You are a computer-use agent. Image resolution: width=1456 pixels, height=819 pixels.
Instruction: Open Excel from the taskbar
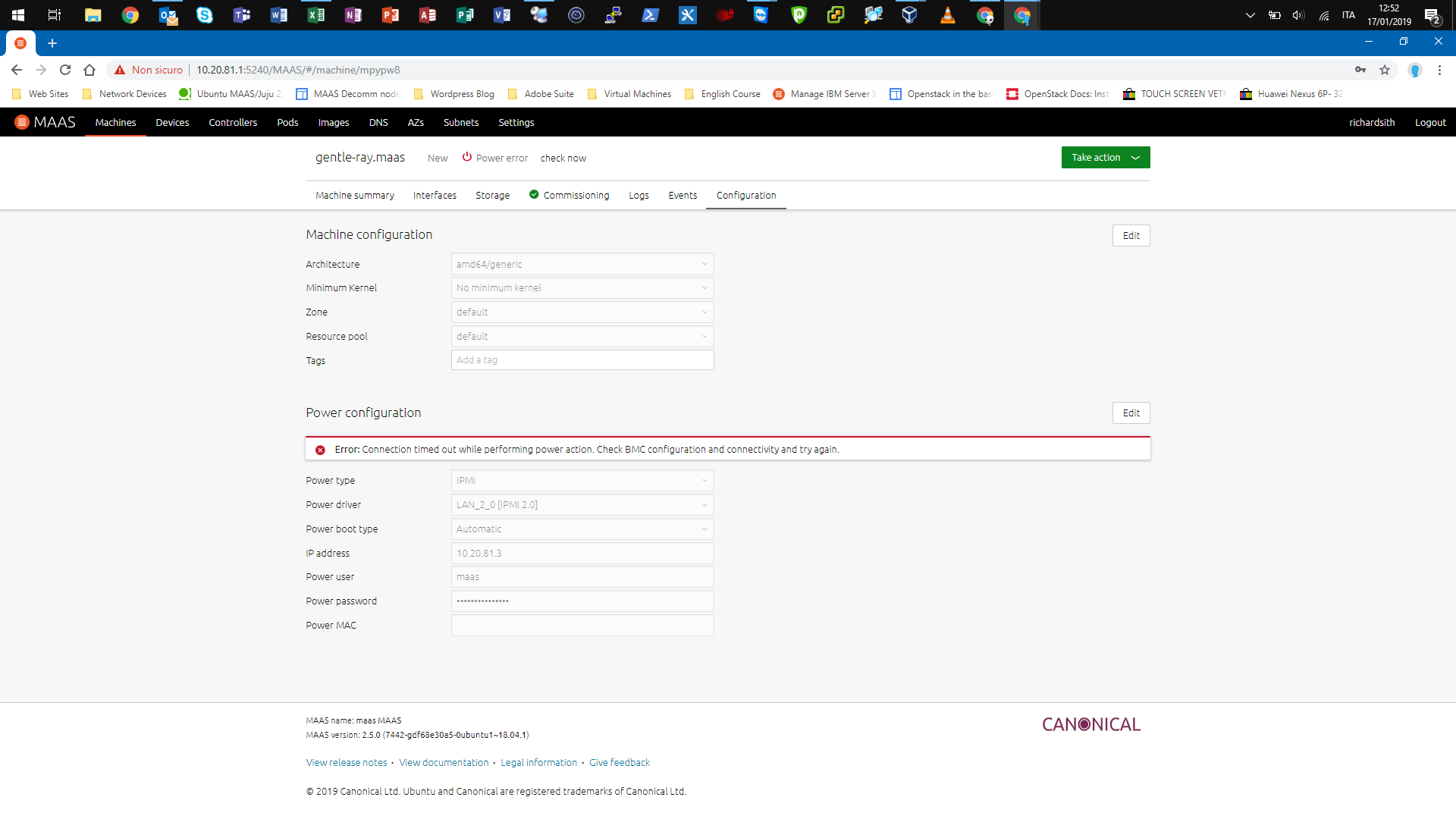[316, 15]
